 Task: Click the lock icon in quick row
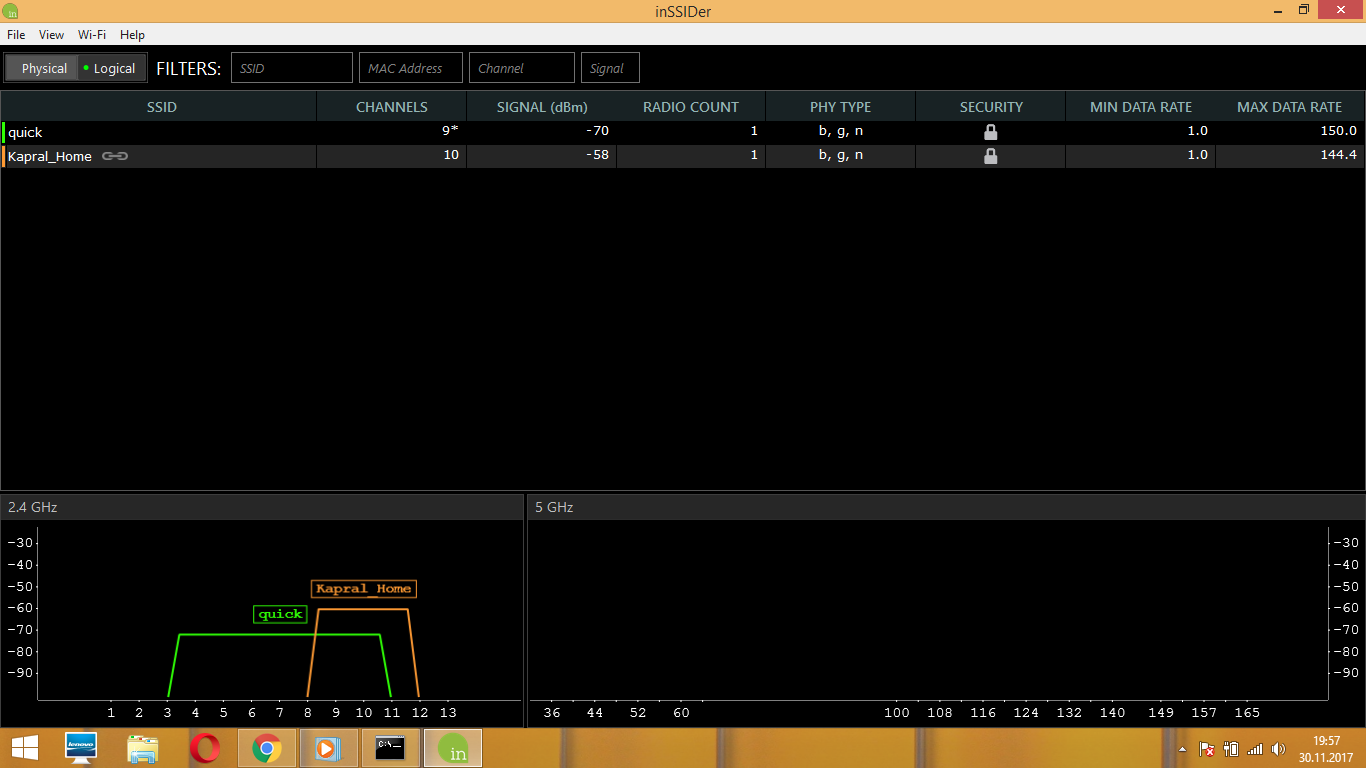pyautogui.click(x=990, y=132)
